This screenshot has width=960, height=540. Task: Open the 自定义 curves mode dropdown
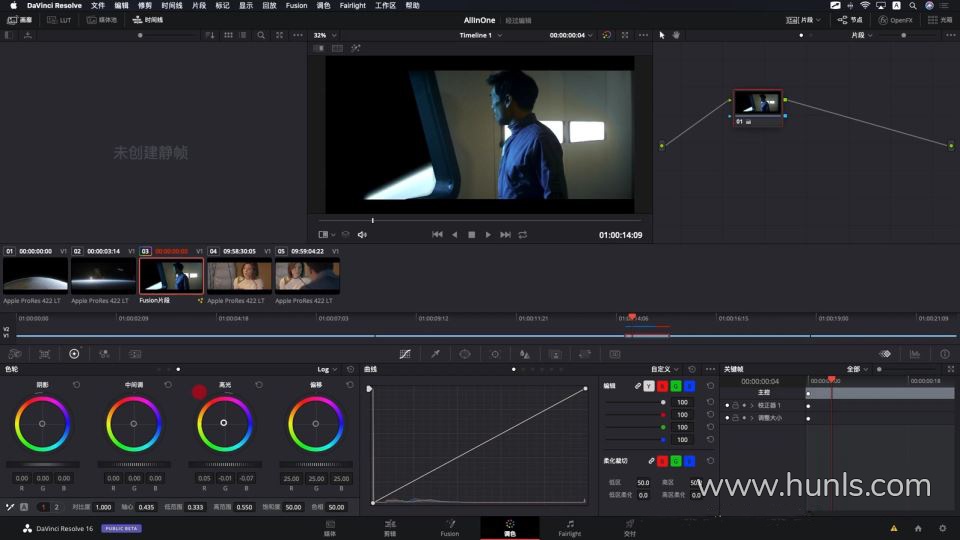click(x=665, y=369)
